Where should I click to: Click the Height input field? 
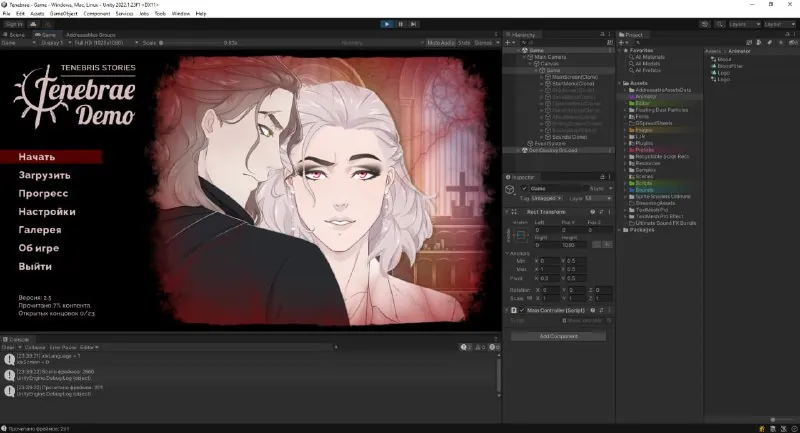click(x=574, y=245)
